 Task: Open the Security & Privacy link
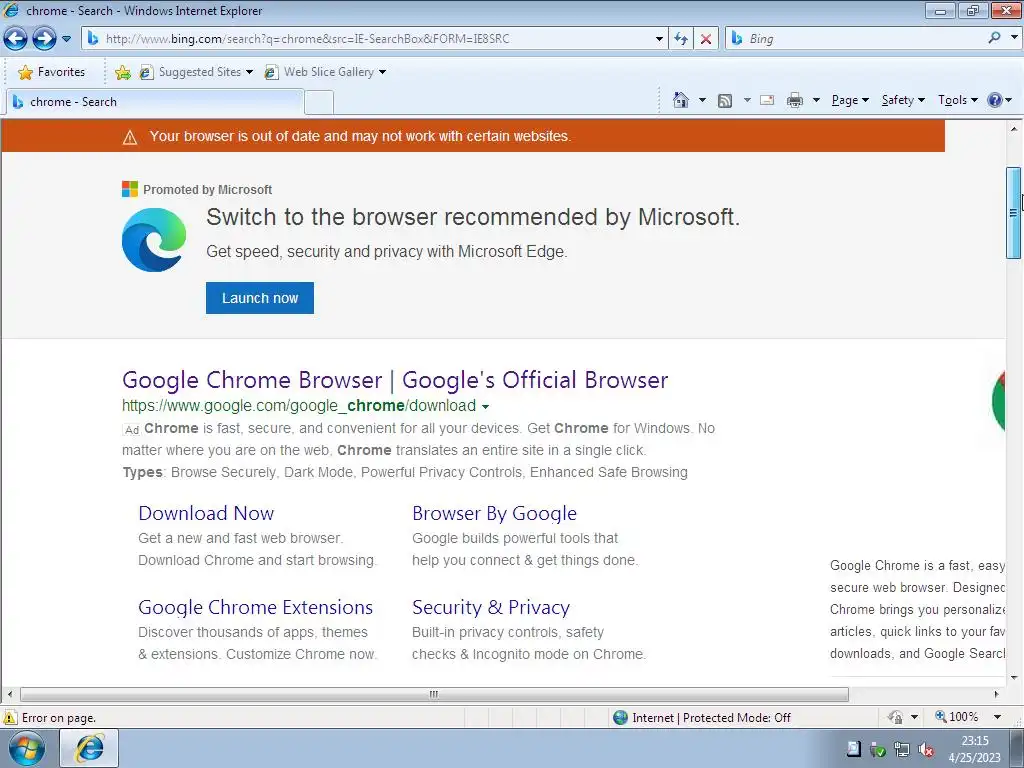tap(491, 607)
